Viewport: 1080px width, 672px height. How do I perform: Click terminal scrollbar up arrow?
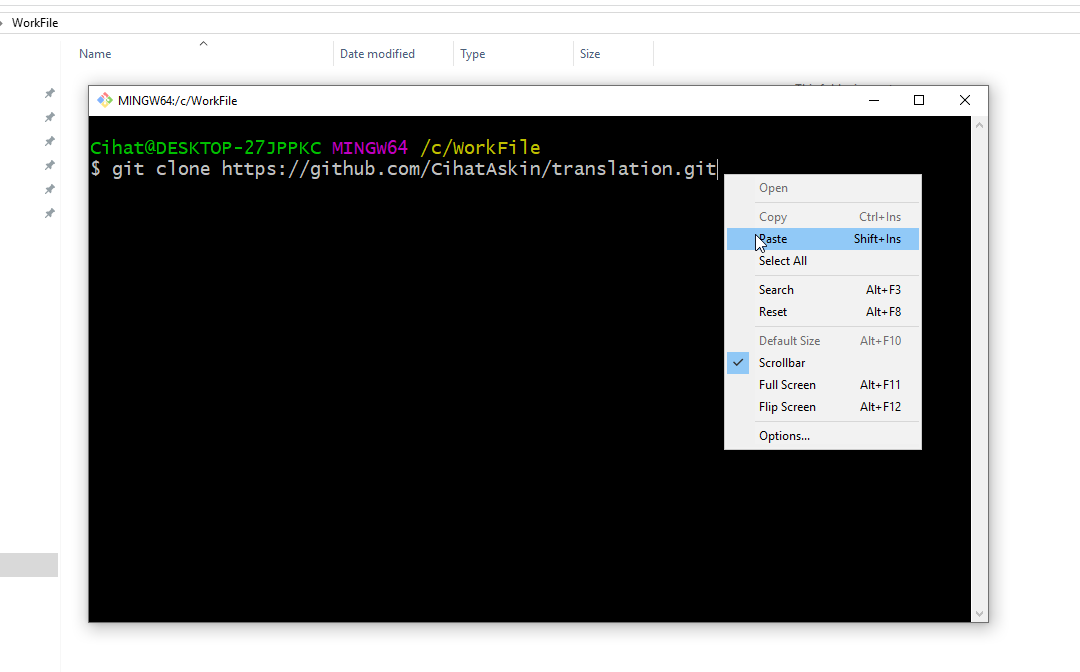pyautogui.click(x=979, y=125)
